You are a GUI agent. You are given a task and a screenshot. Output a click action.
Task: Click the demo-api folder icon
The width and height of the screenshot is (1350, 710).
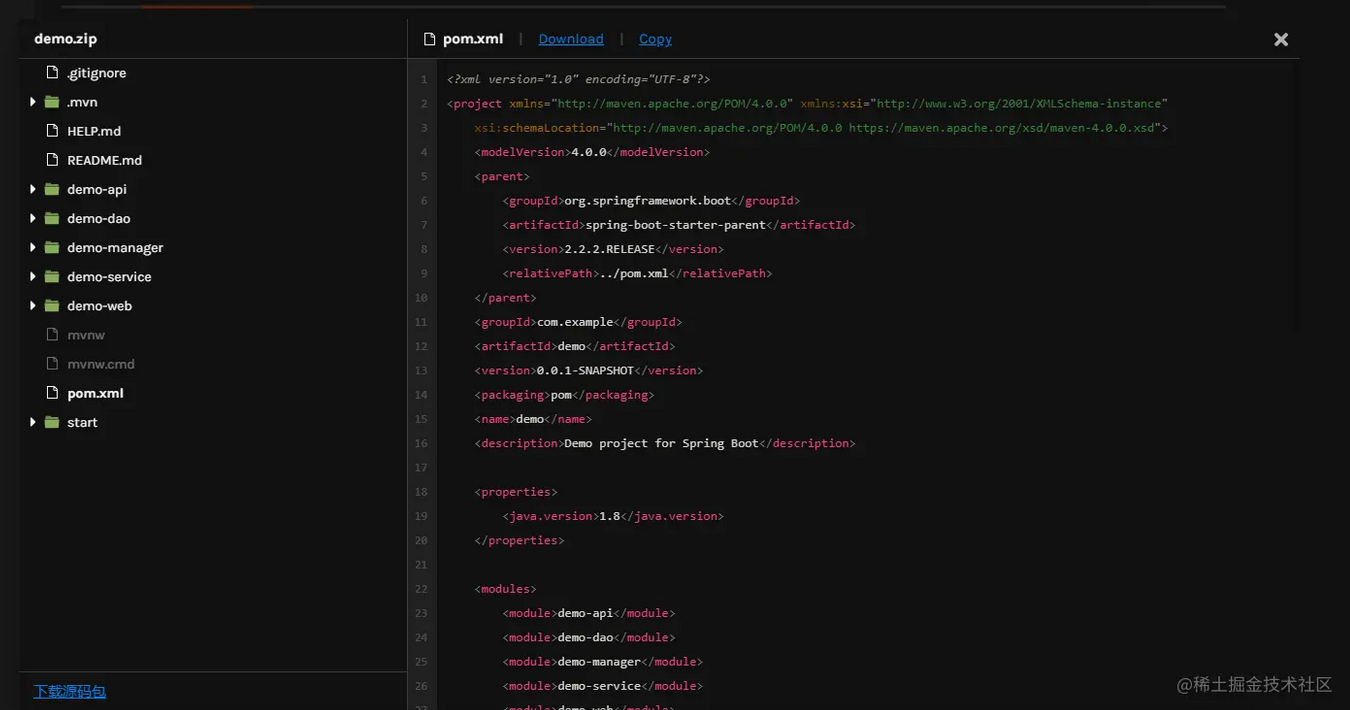click(x=52, y=189)
